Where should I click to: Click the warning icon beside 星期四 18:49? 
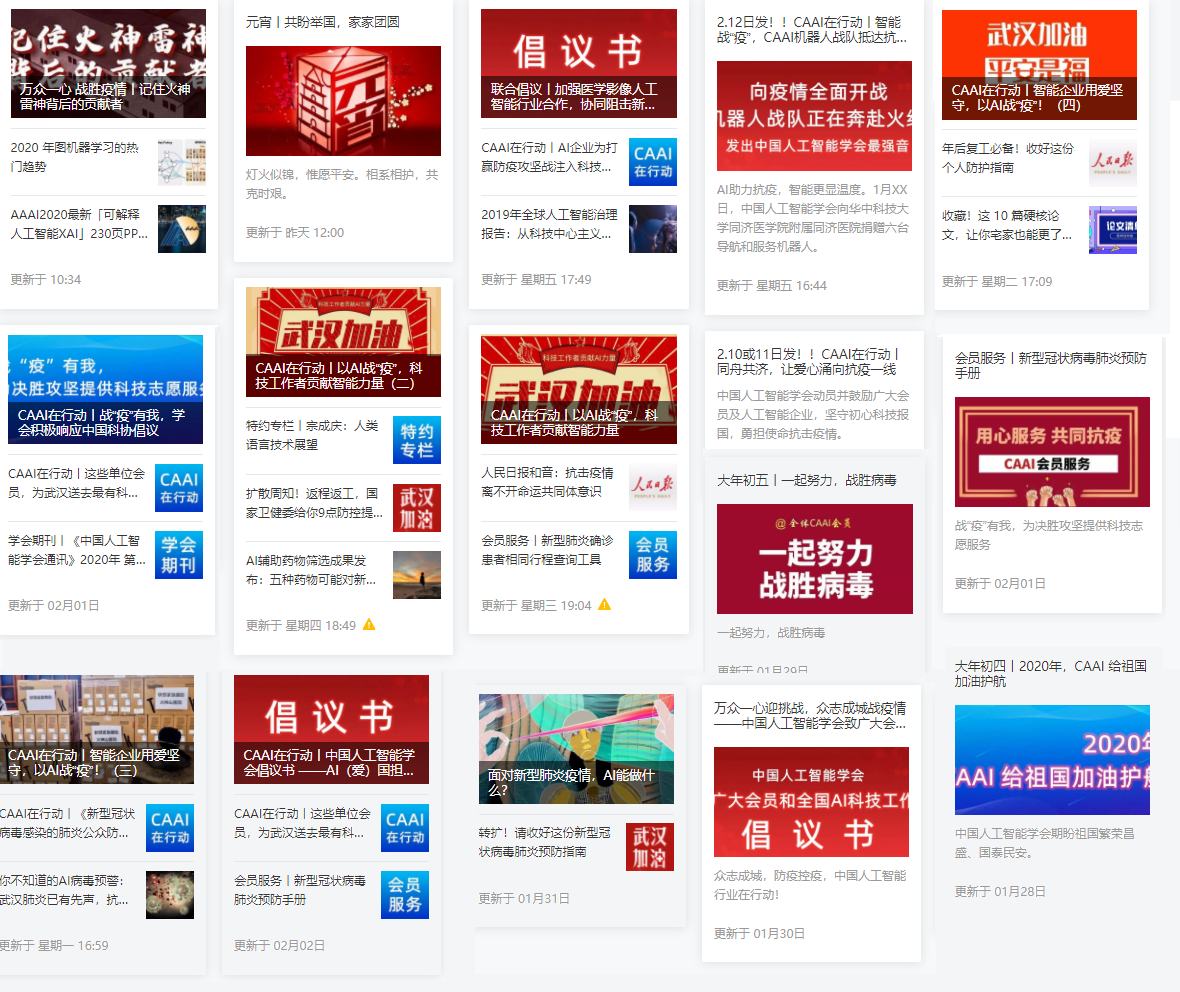tap(369, 625)
